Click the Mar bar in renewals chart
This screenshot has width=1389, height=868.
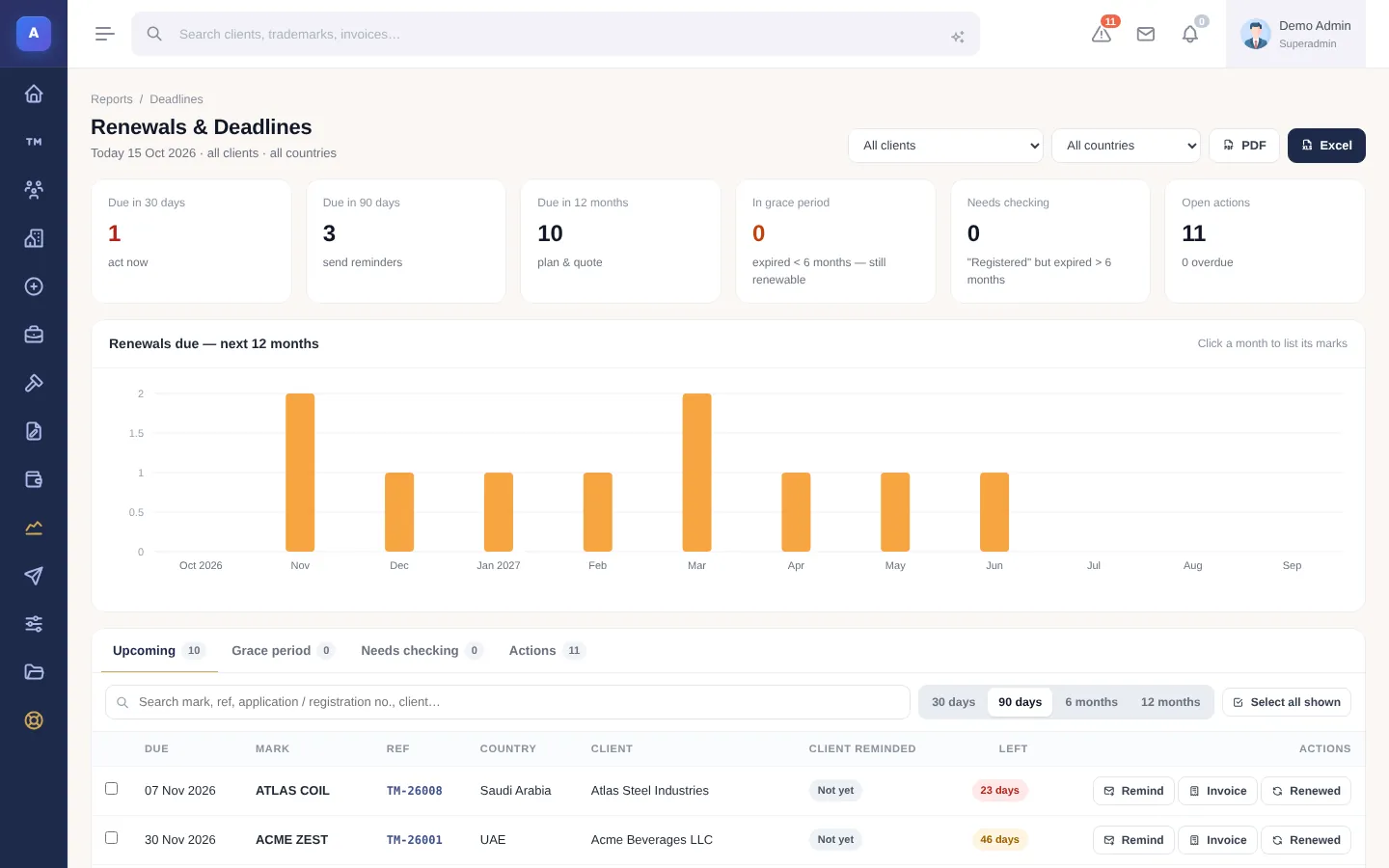tap(696, 473)
